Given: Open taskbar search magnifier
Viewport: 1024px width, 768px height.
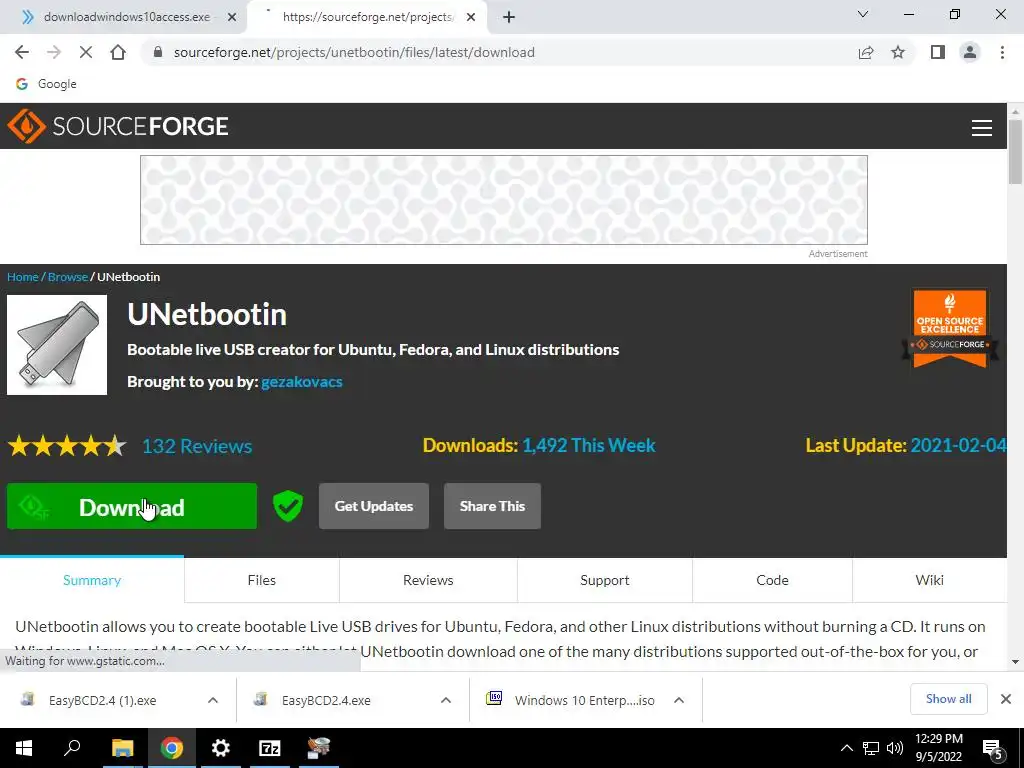Looking at the screenshot, I should point(72,748).
